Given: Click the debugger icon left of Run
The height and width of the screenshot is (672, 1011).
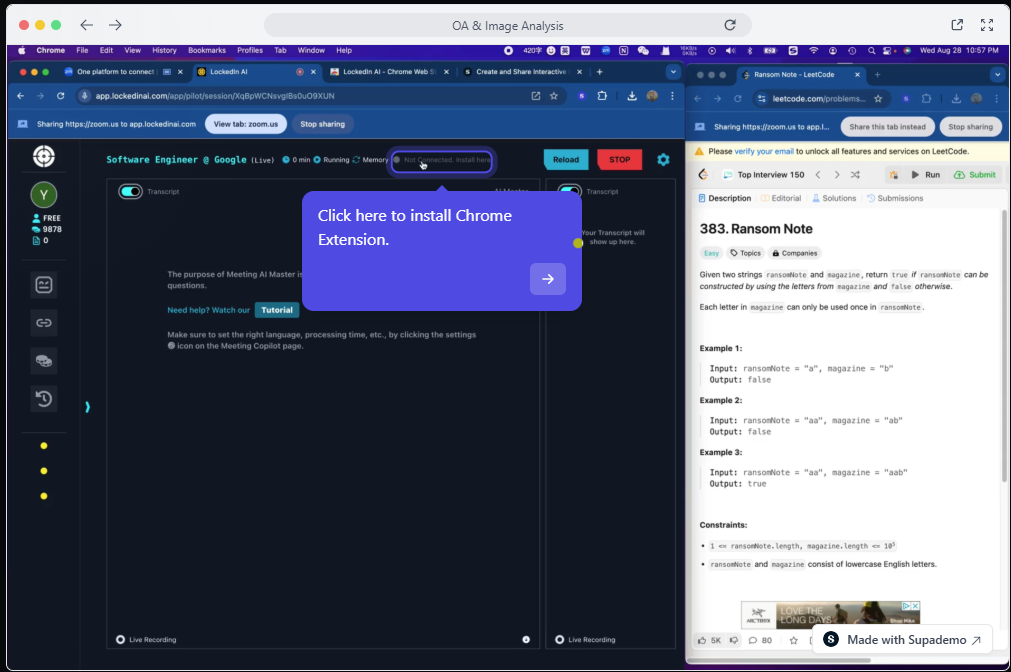Looking at the screenshot, I should [894, 175].
